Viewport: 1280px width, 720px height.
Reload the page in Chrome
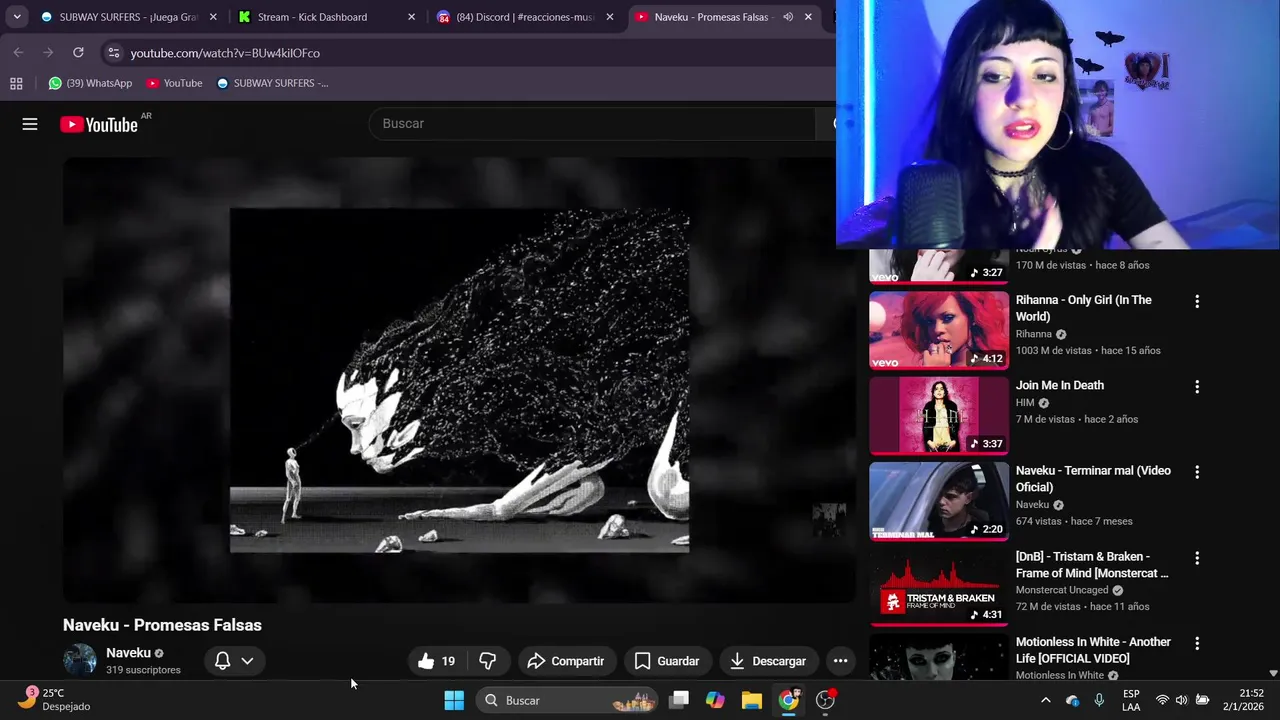pos(78,52)
